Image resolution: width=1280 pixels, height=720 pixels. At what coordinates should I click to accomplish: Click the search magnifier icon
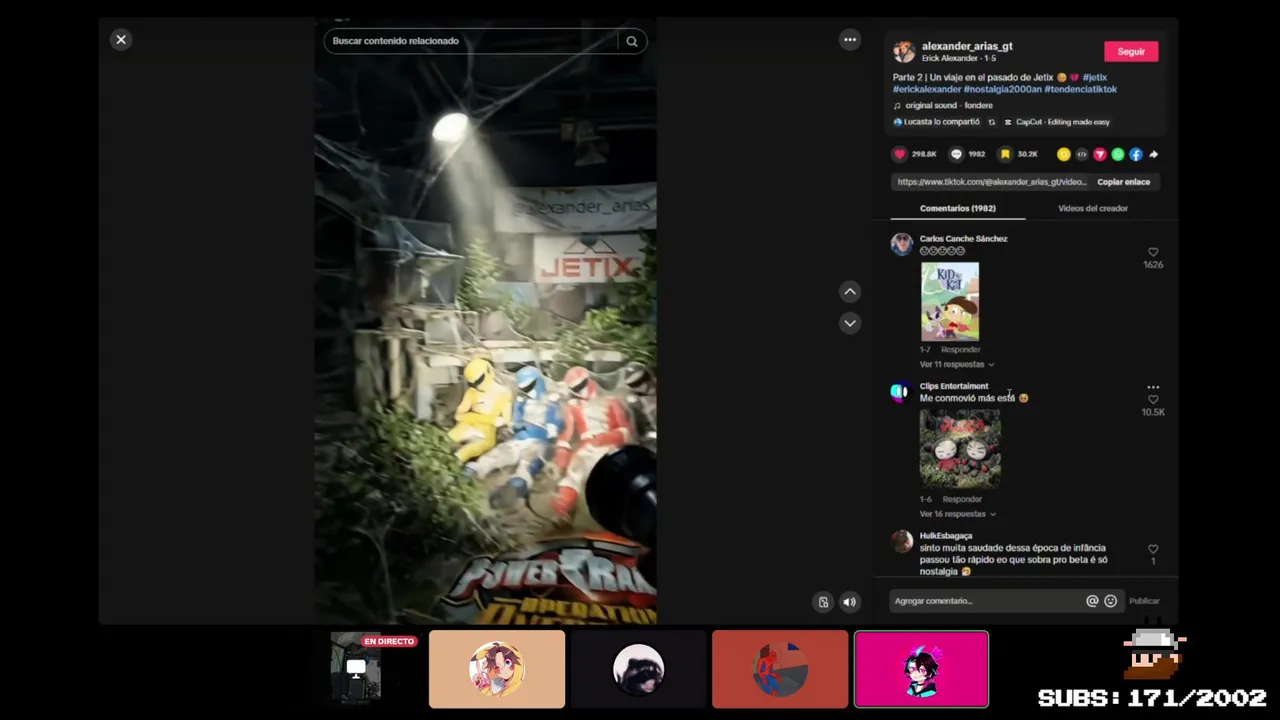(x=632, y=41)
